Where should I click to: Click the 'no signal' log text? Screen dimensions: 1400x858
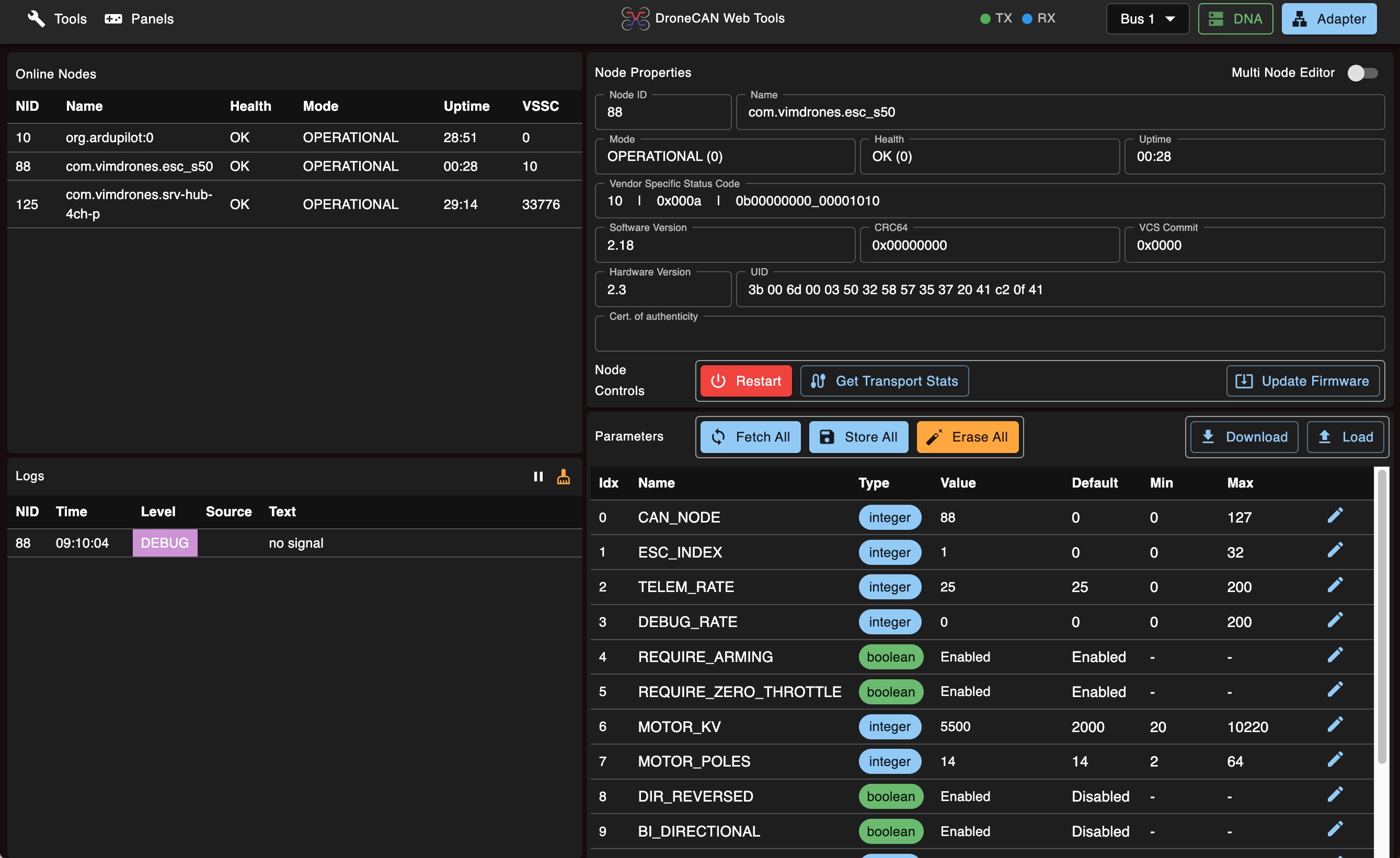(x=296, y=543)
